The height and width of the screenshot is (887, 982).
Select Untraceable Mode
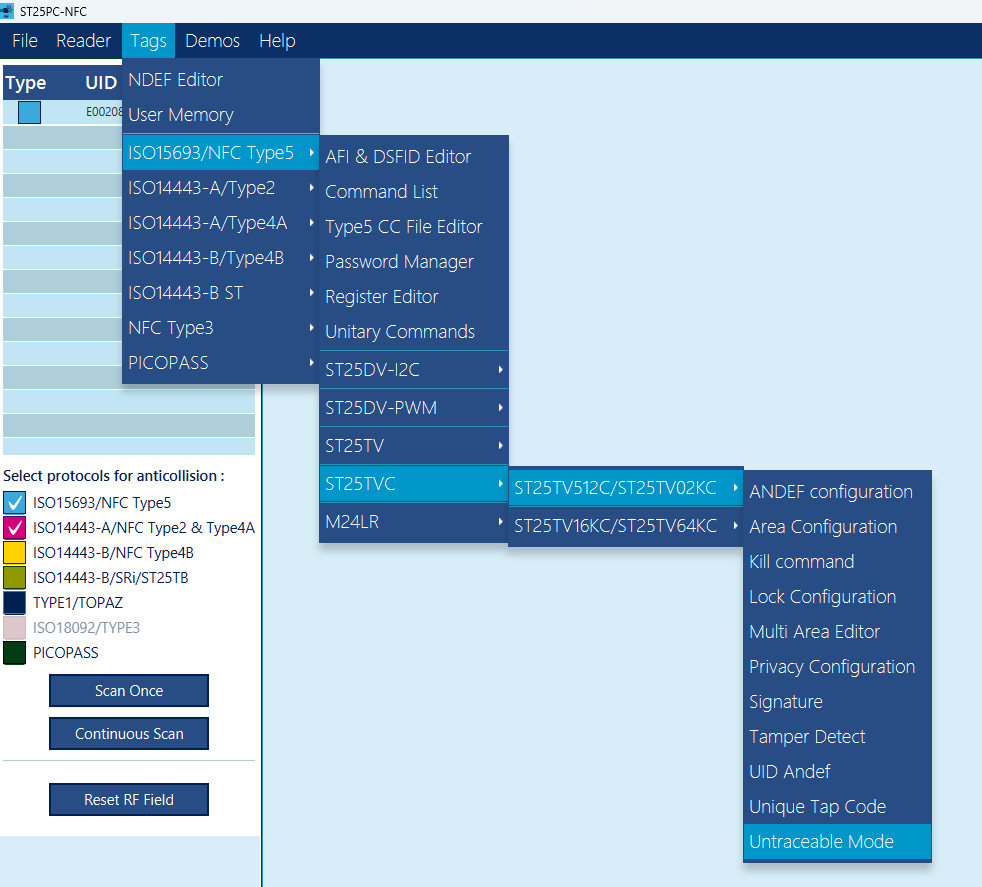[x=837, y=842]
